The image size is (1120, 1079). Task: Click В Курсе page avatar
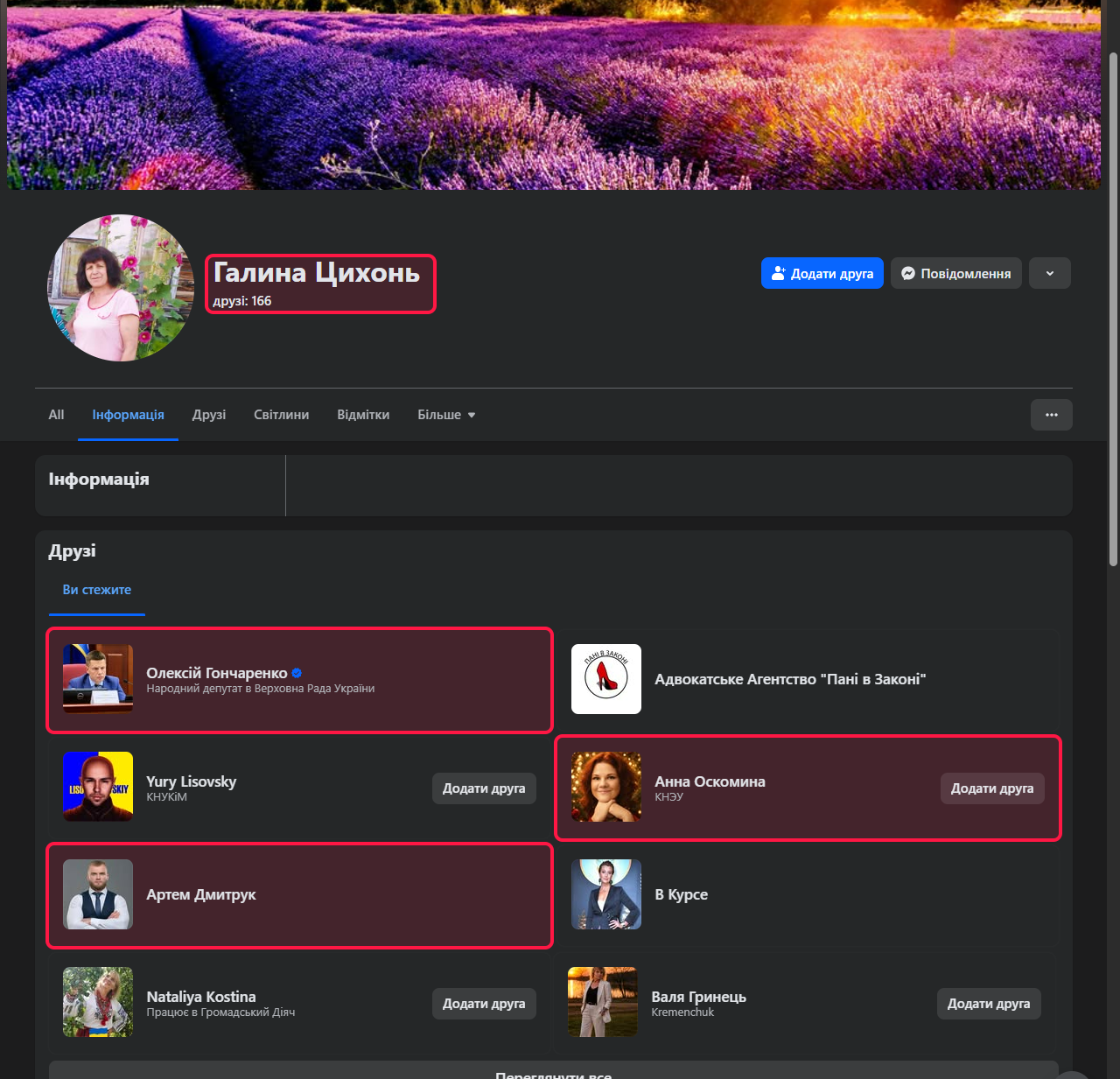tap(606, 894)
